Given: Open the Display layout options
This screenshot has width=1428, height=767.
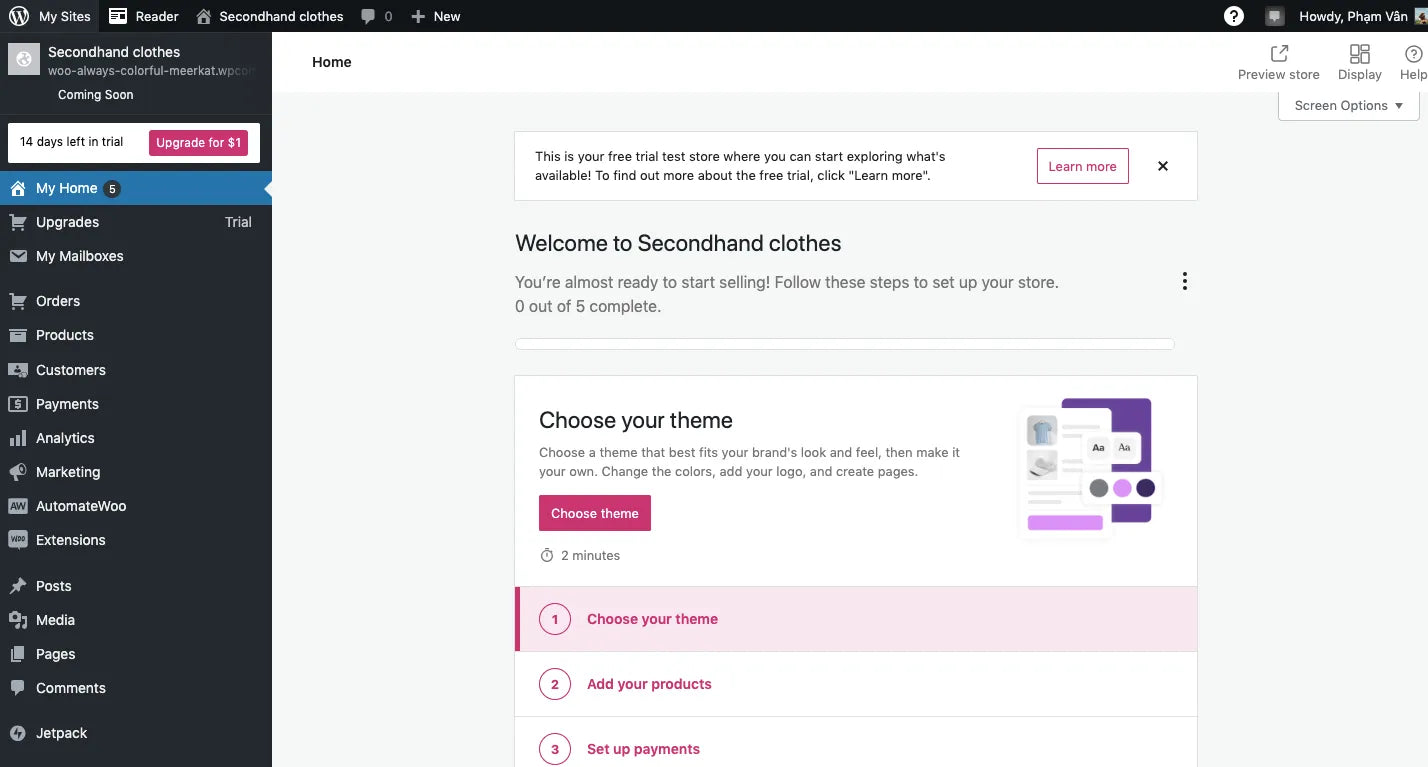Looking at the screenshot, I should (1359, 62).
